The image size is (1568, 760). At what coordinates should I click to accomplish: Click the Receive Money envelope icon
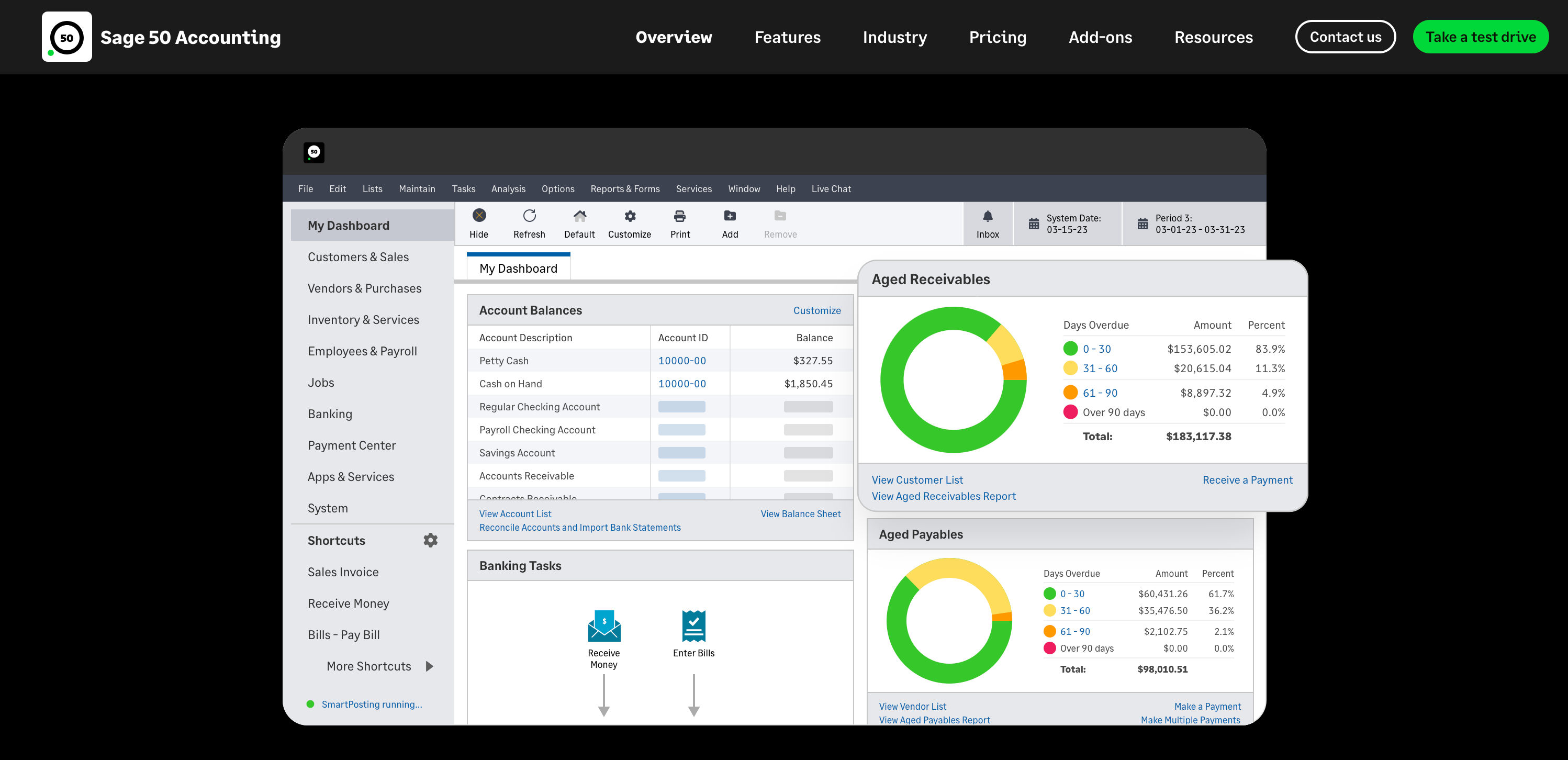pos(604,626)
